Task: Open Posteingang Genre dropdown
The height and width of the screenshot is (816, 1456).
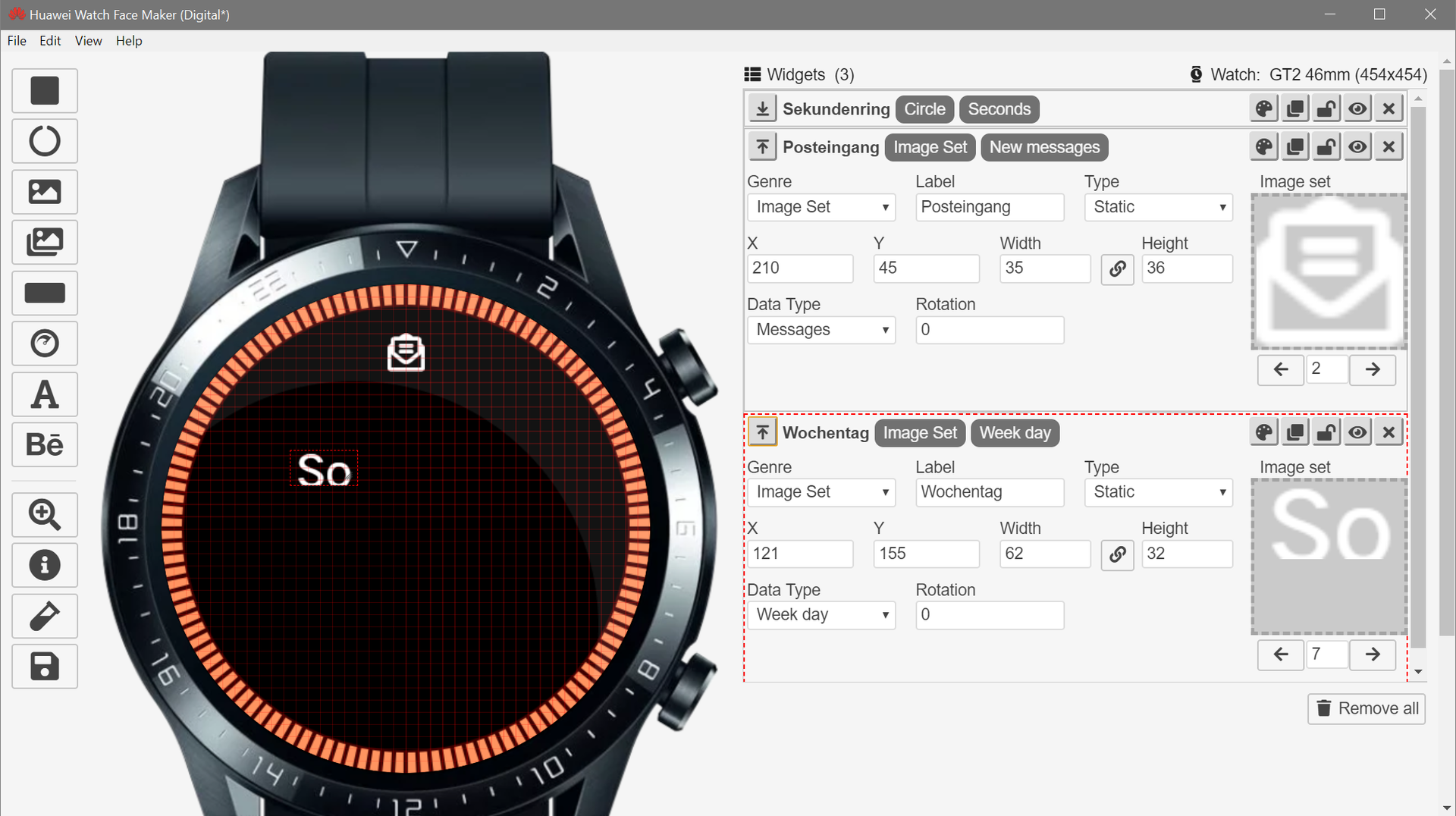Action: tap(821, 207)
